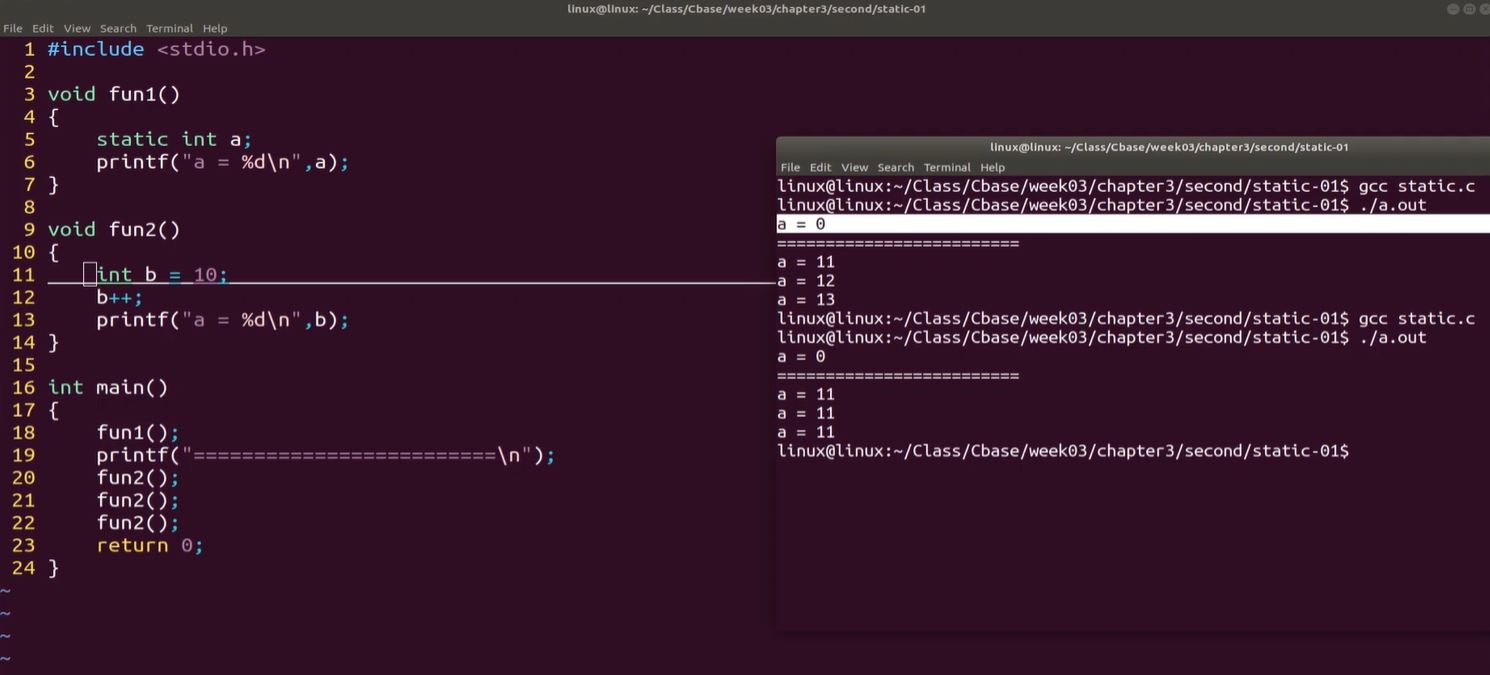Click the 'b++;' statement

[x=120, y=297]
